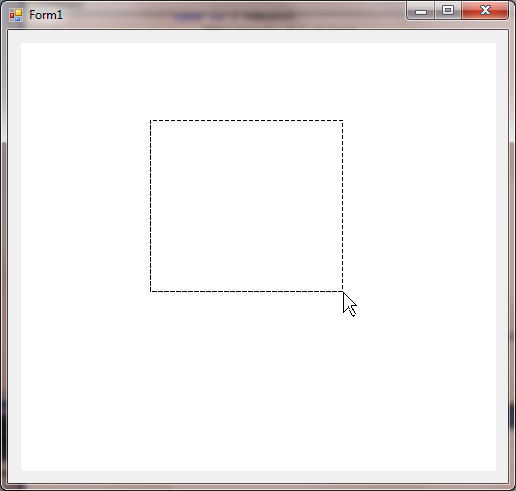Click the top-left corner of the dashed rectangle
516x491 pixels.
(151, 121)
